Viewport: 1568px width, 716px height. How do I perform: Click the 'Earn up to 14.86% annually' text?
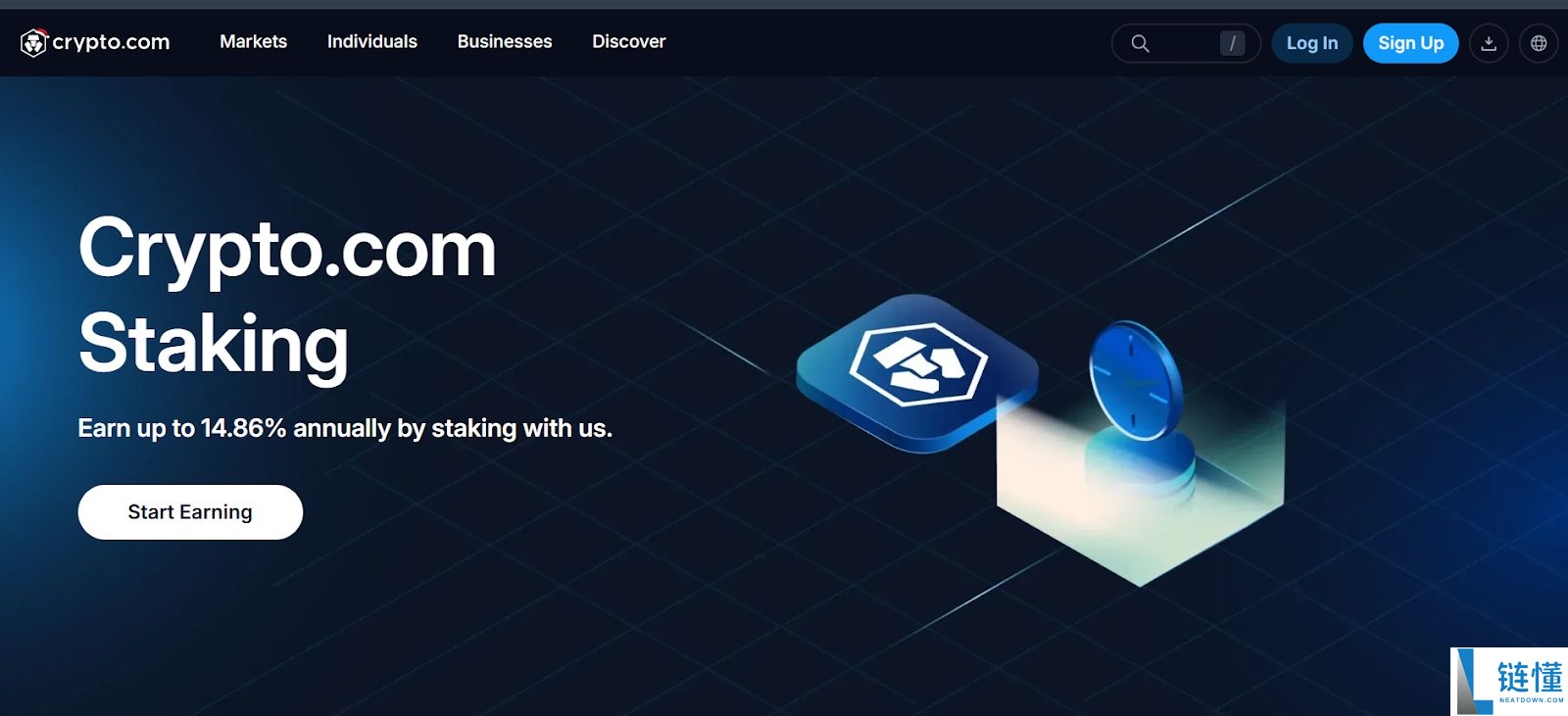[345, 428]
